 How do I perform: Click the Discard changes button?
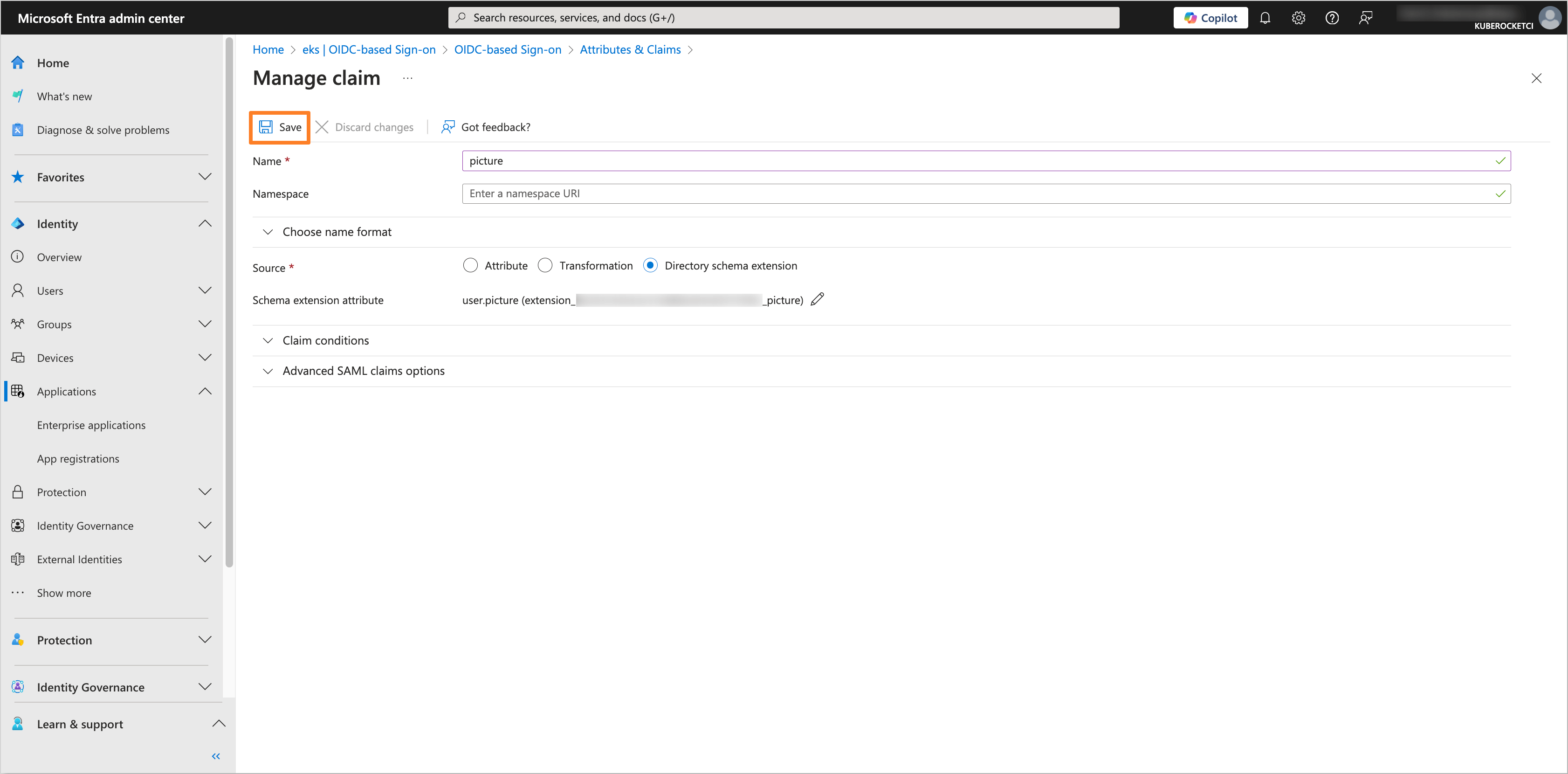(x=365, y=127)
